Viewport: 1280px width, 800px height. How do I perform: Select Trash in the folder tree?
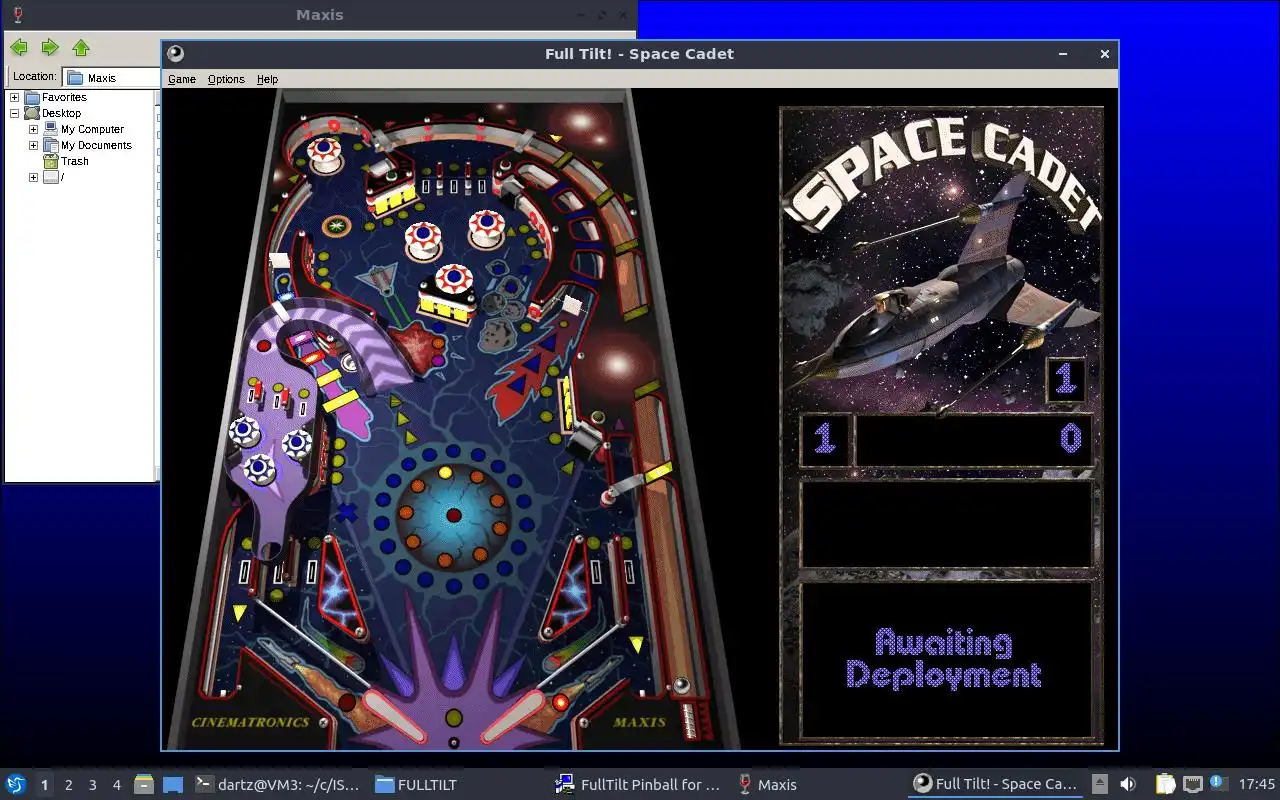pos(74,161)
